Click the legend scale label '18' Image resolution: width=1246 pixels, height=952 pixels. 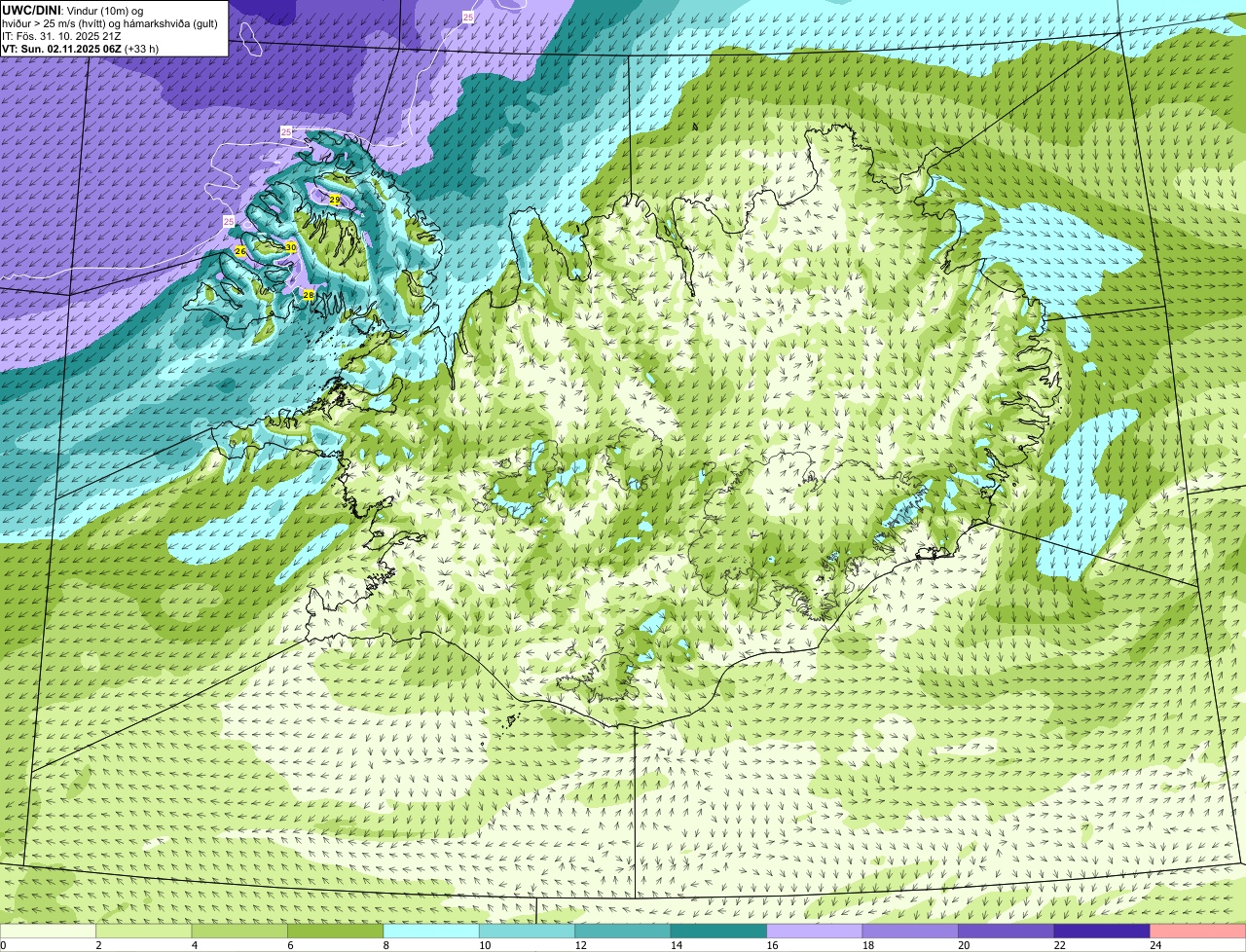(x=867, y=944)
